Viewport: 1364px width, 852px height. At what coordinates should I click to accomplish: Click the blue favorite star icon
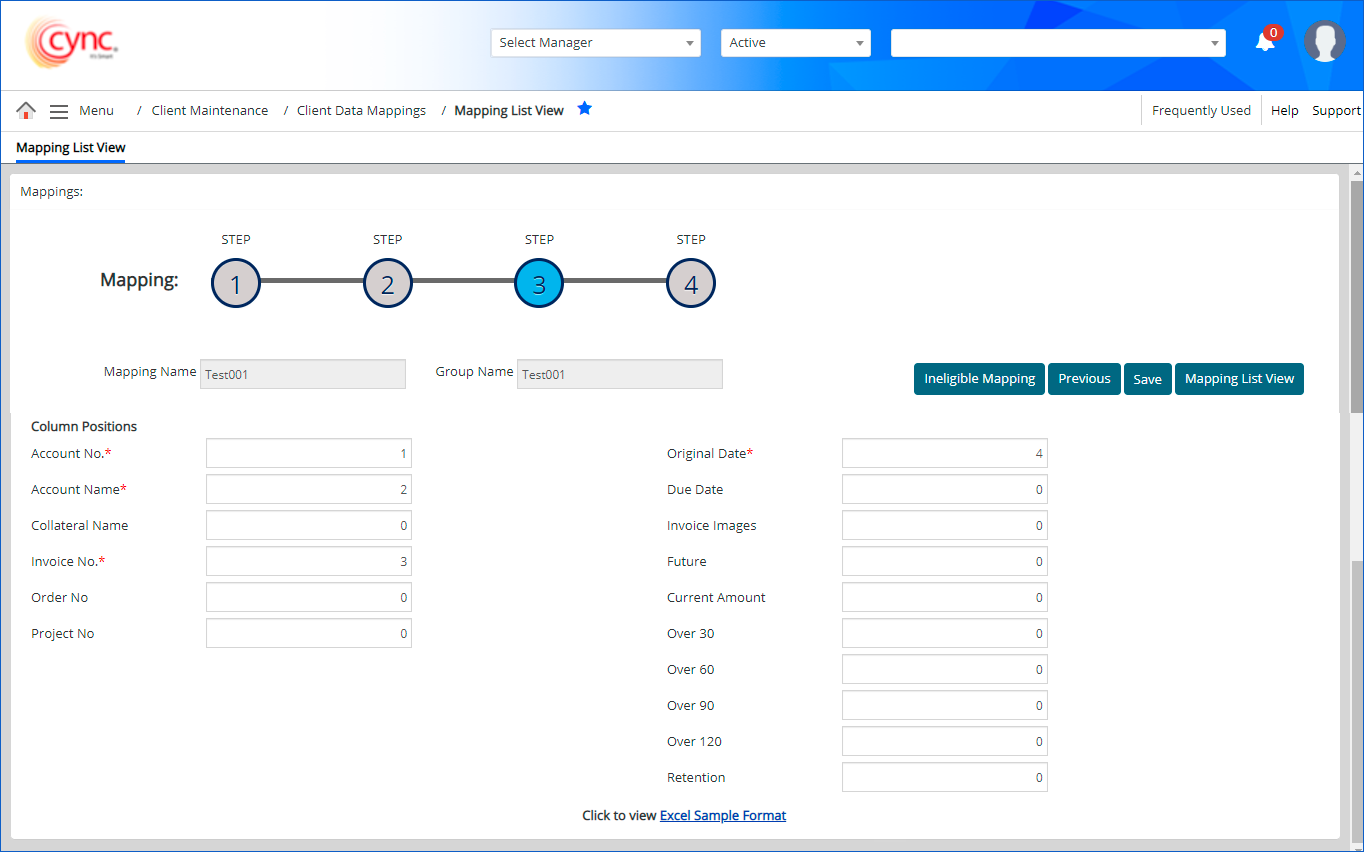[x=585, y=109]
